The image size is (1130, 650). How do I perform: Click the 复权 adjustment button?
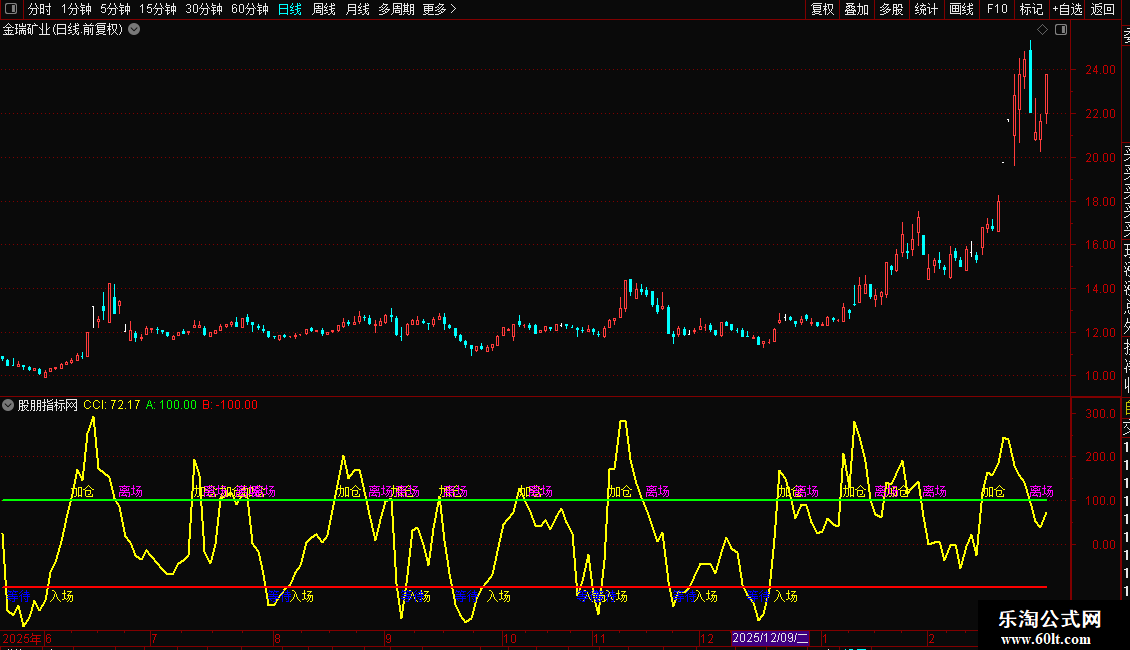[822, 9]
